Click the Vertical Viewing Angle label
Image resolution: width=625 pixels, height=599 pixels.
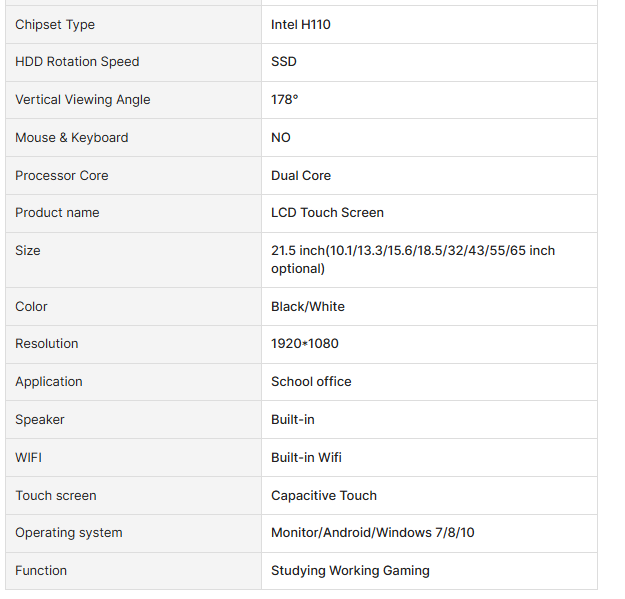[83, 100]
